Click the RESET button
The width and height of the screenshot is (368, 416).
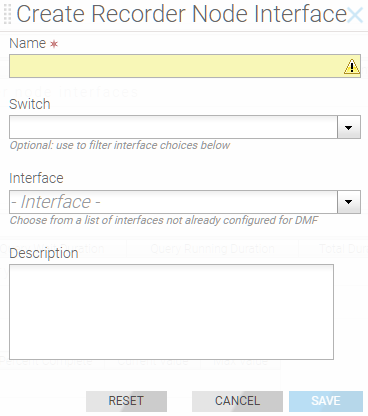(x=126, y=401)
